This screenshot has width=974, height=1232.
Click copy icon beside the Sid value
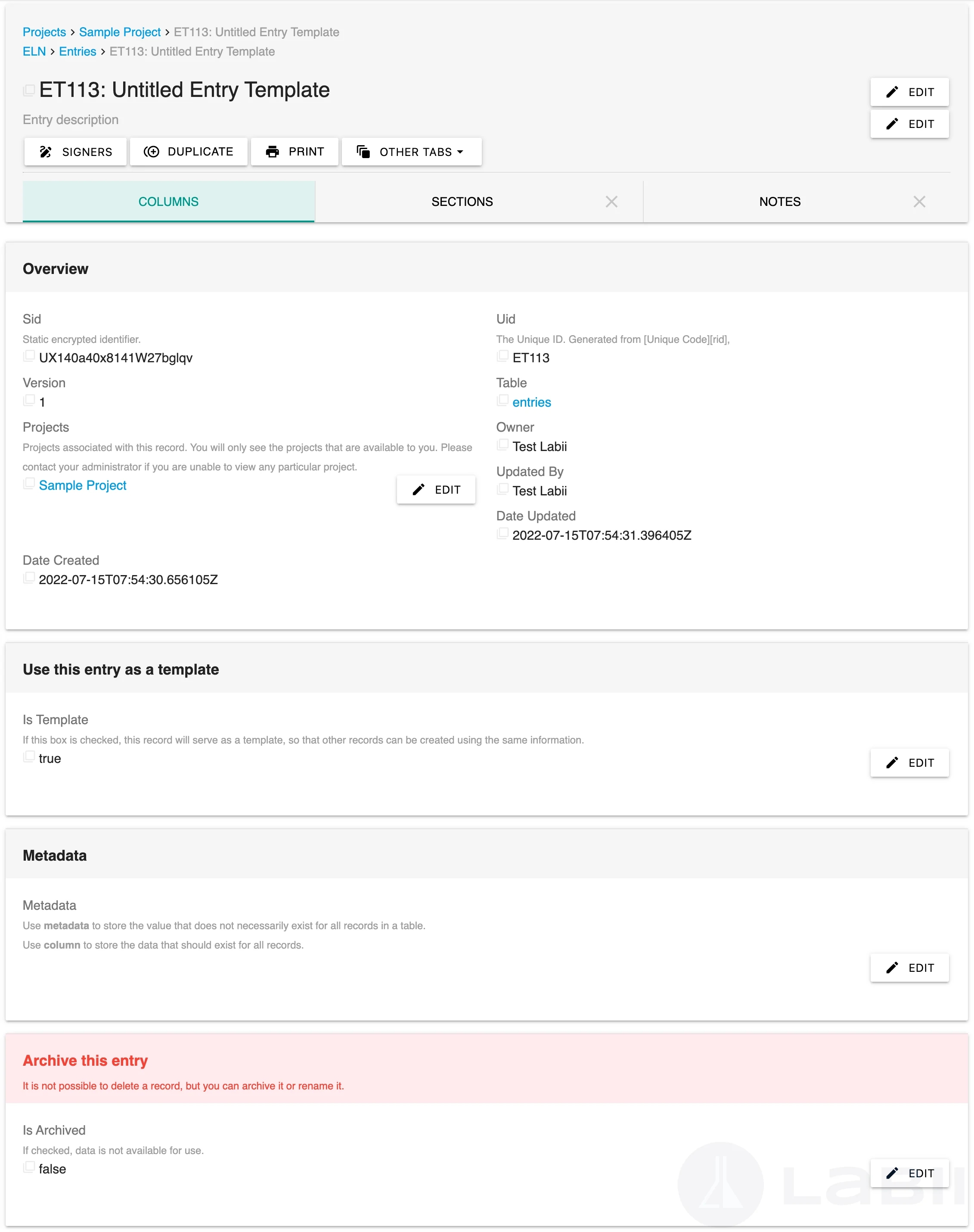[29, 356]
